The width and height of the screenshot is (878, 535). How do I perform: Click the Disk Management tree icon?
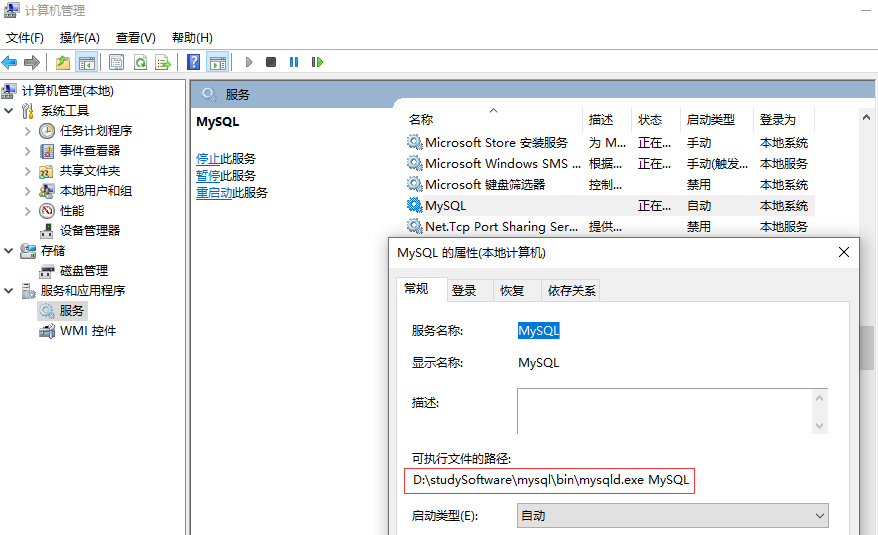click(47, 271)
